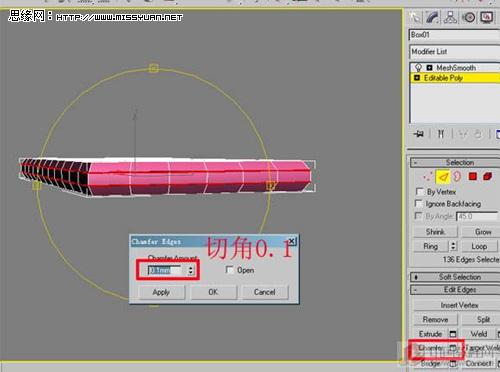500x372 pixels.
Task: Click Cancel in Chamfer Edges dialog
Action: pos(265,292)
